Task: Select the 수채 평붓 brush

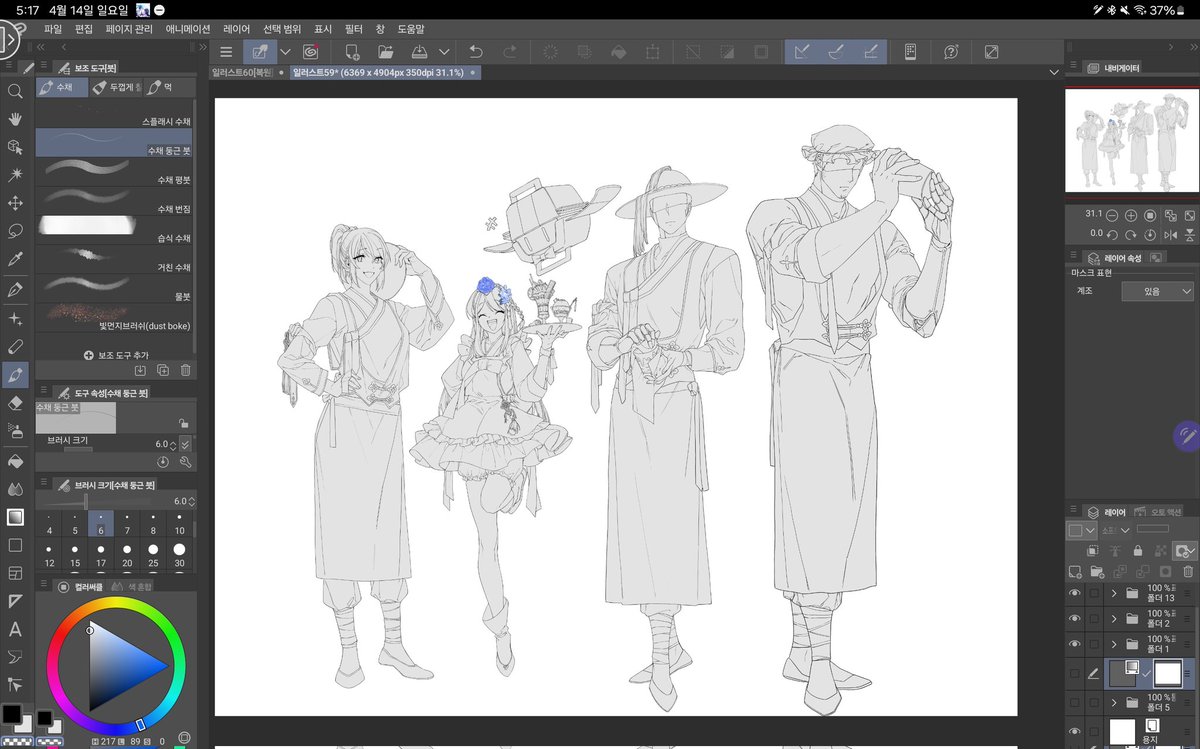Action: pos(115,174)
